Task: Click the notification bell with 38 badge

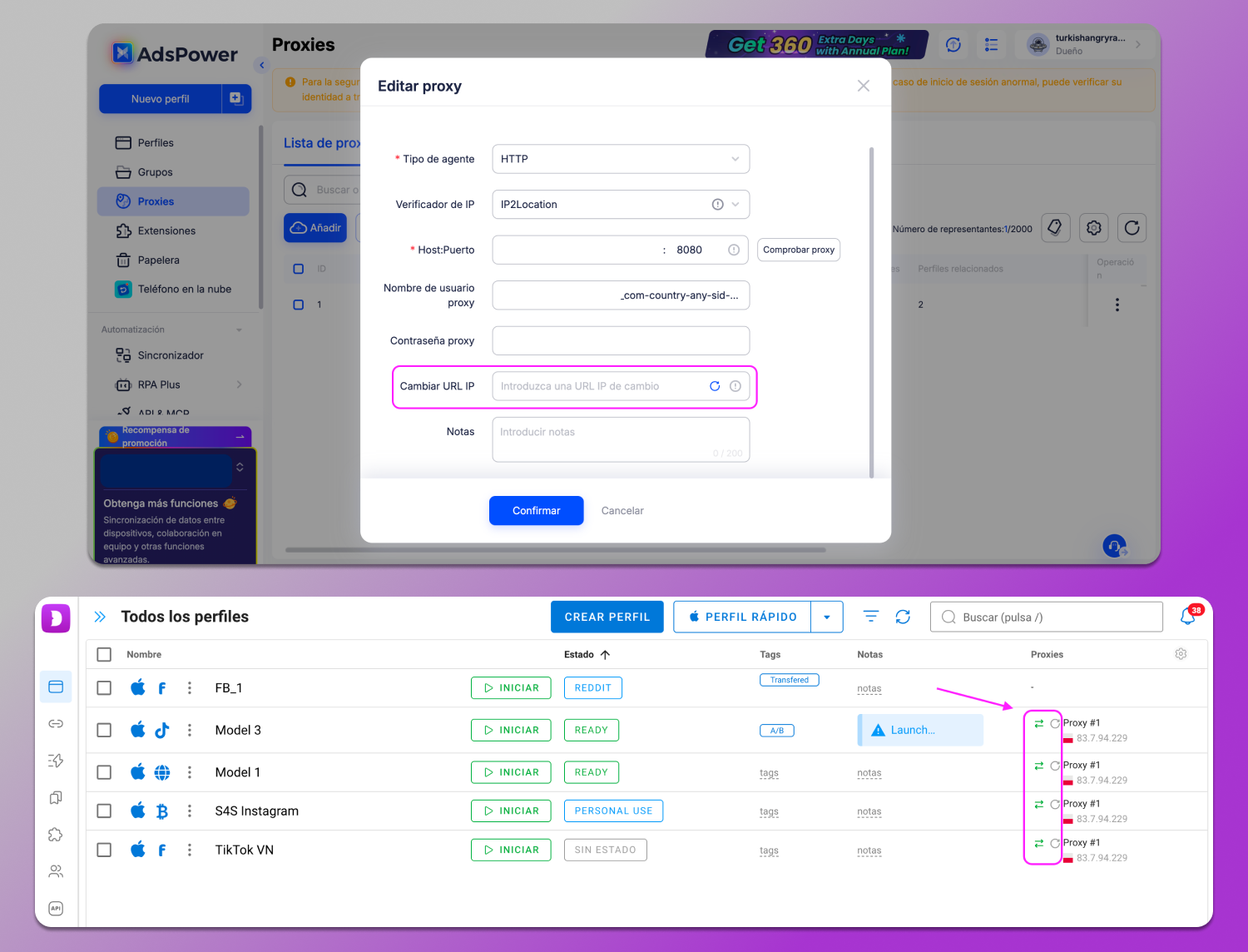Action: tap(1188, 617)
